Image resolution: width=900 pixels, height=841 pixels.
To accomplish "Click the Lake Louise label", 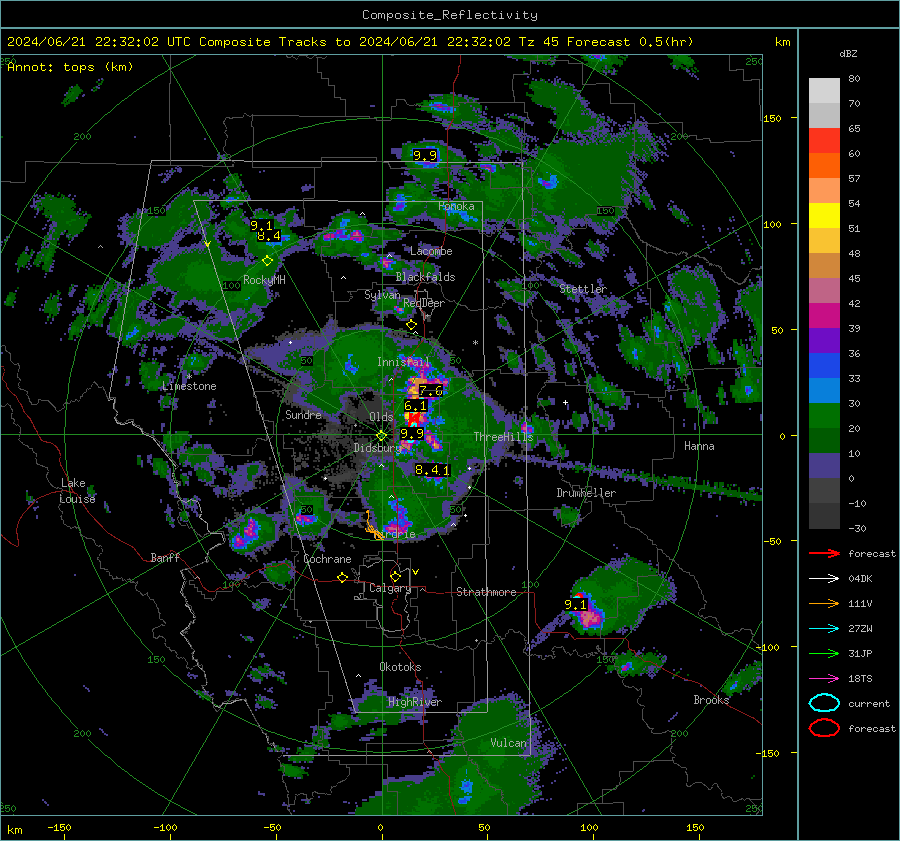I will click(x=77, y=491).
